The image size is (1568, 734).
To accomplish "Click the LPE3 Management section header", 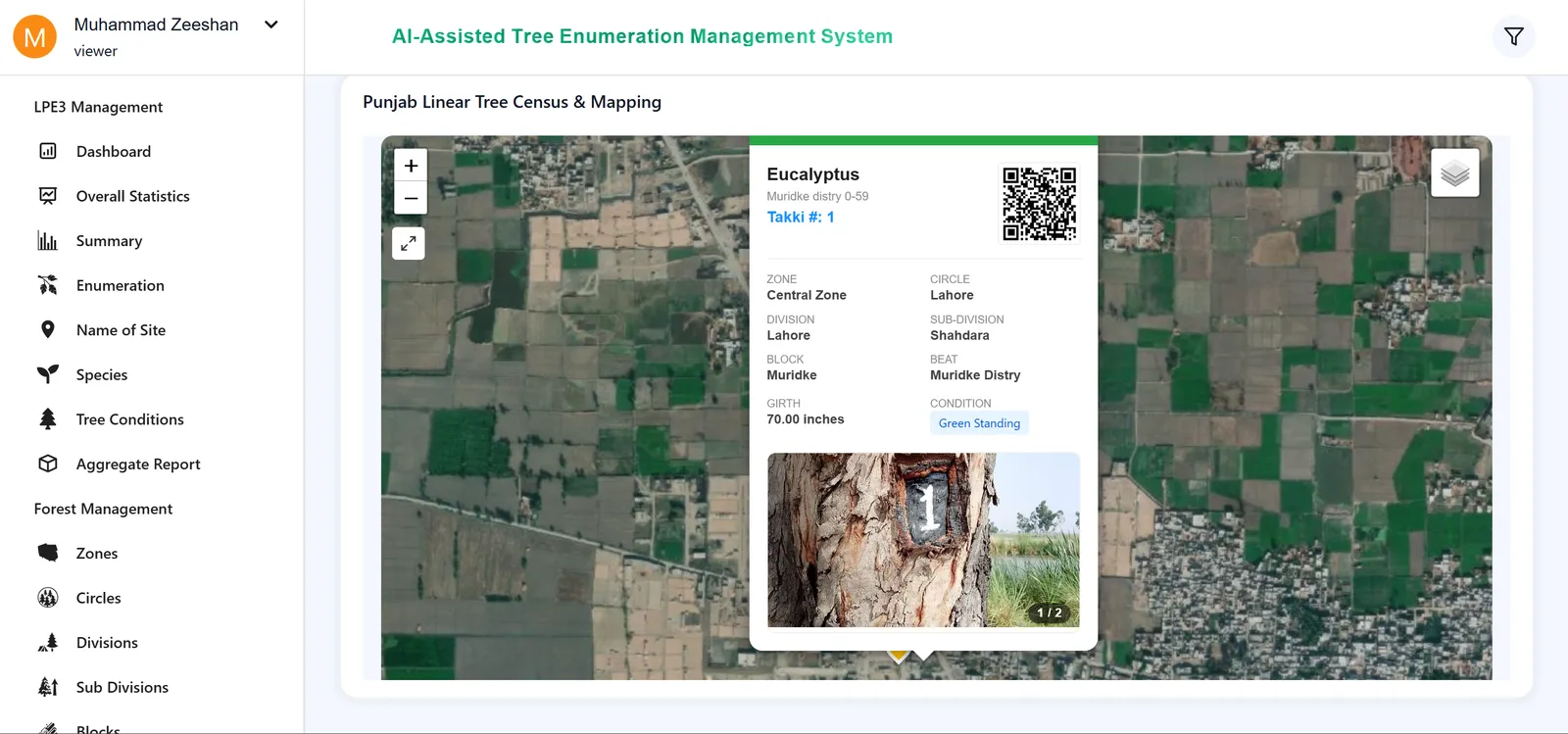I will [98, 107].
